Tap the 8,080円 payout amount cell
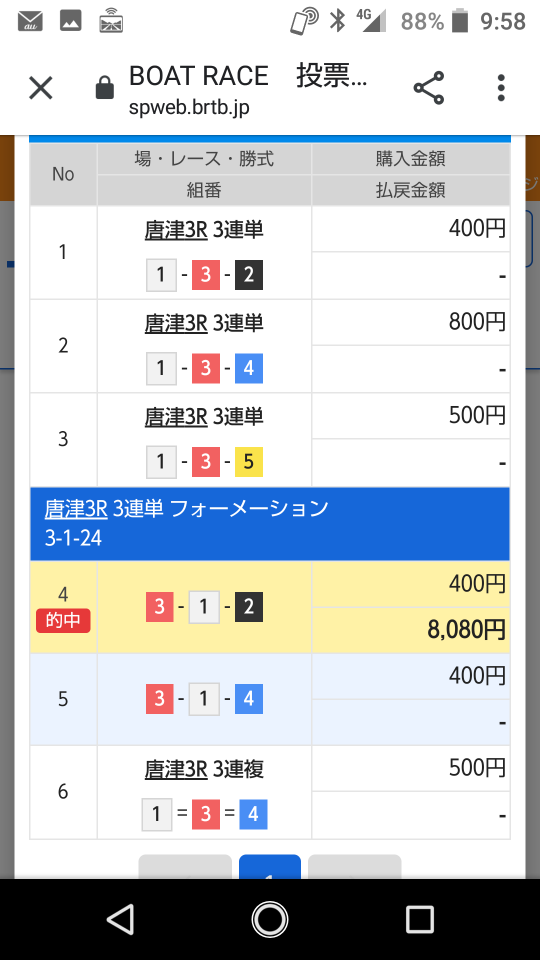Viewport: 540px width, 960px height. click(x=411, y=630)
